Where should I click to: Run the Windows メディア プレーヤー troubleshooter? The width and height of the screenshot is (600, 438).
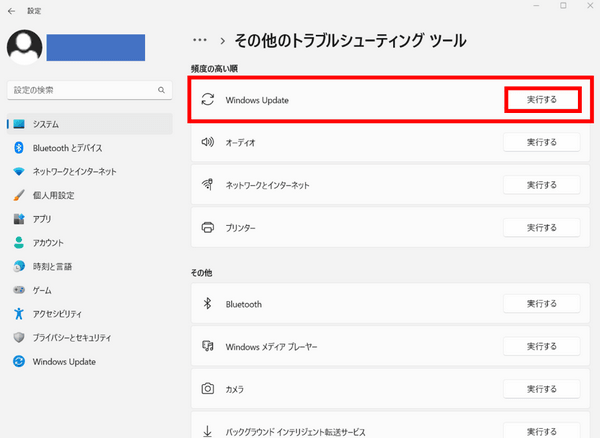coord(541,347)
